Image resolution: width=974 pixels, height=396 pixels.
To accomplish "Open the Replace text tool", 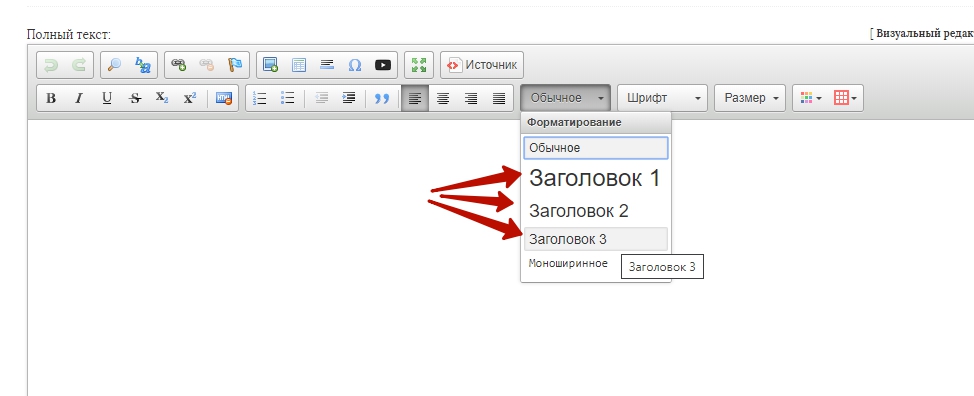I will click(143, 65).
